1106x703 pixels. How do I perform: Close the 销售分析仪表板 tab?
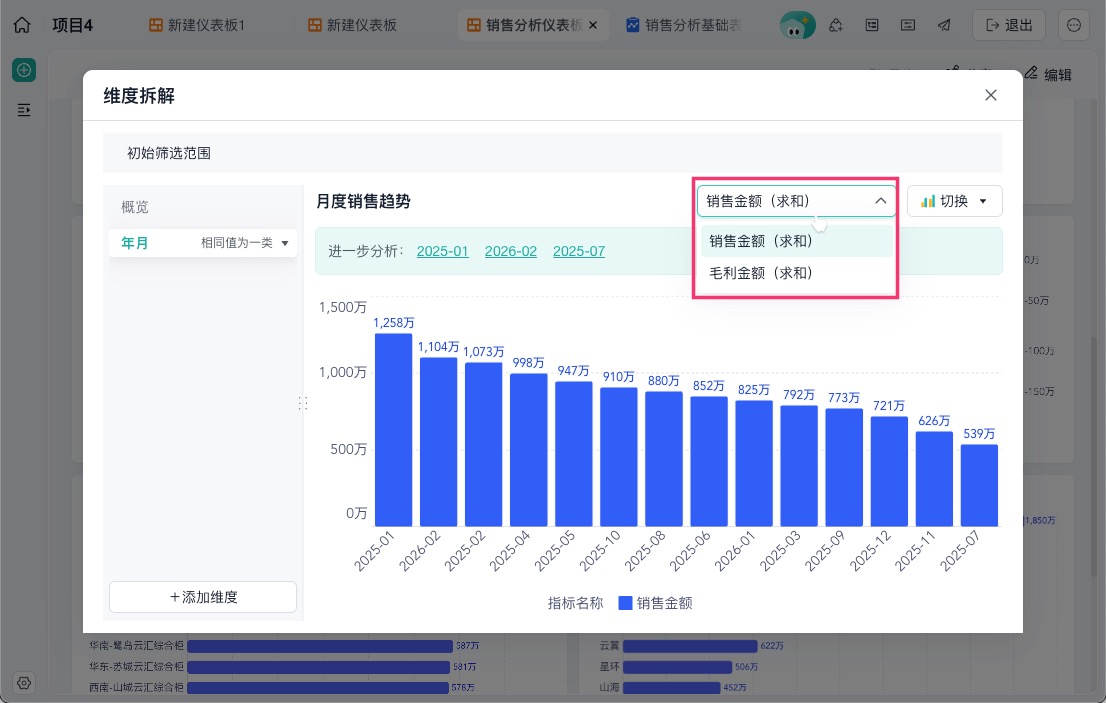[593, 25]
